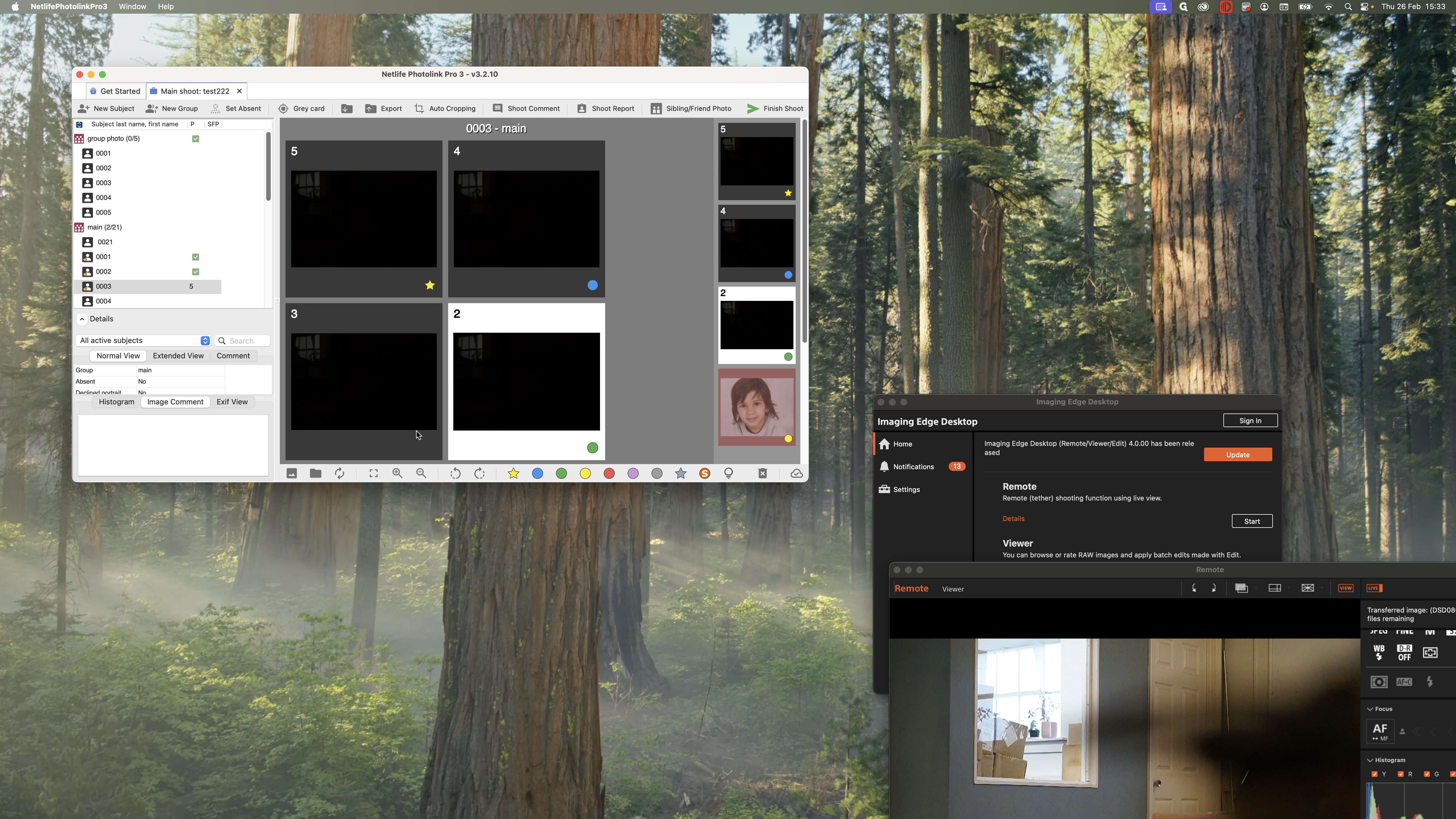
Task: Collapse the Focus section in Remote
Action: (x=1370, y=709)
